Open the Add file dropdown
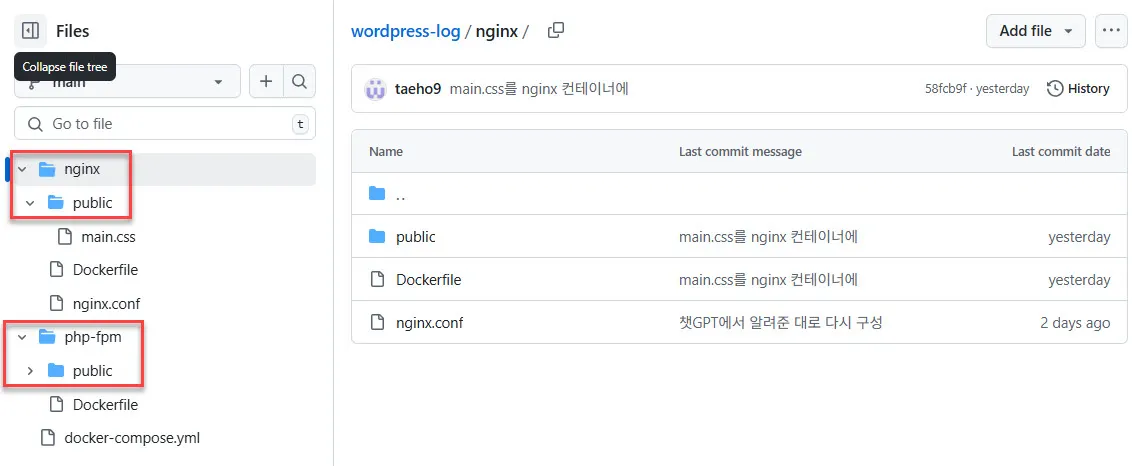The height and width of the screenshot is (466, 1132). tap(1035, 31)
